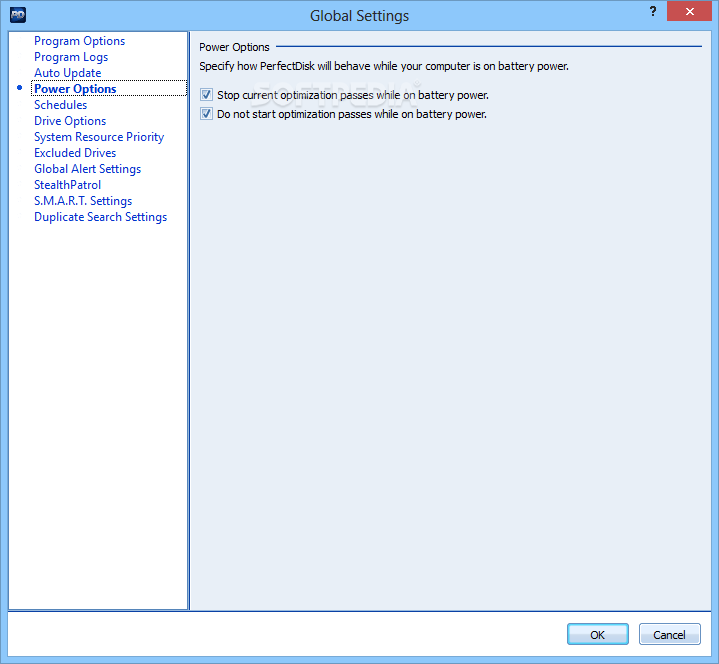The height and width of the screenshot is (664, 719).
Task: Open S.M.A.R.T. Settings page
Action: [83, 201]
